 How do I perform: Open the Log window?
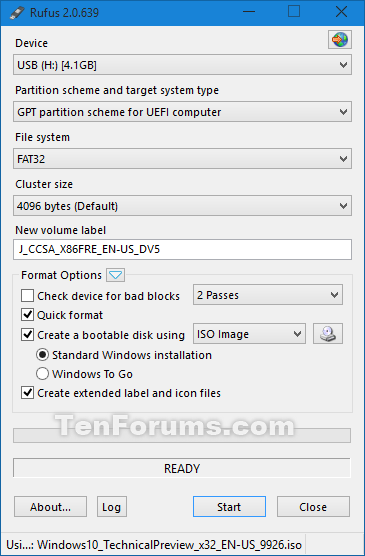click(112, 507)
